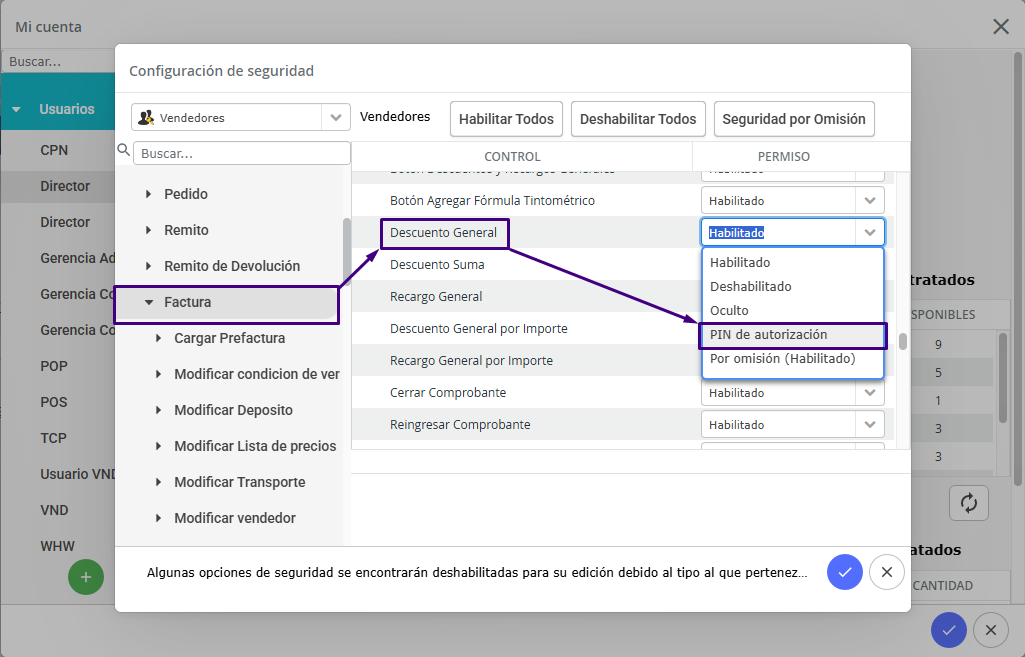This screenshot has height=657, width=1025.
Task: Confirm Mi cuenta with bottom blue checkmark
Action: tap(948, 630)
